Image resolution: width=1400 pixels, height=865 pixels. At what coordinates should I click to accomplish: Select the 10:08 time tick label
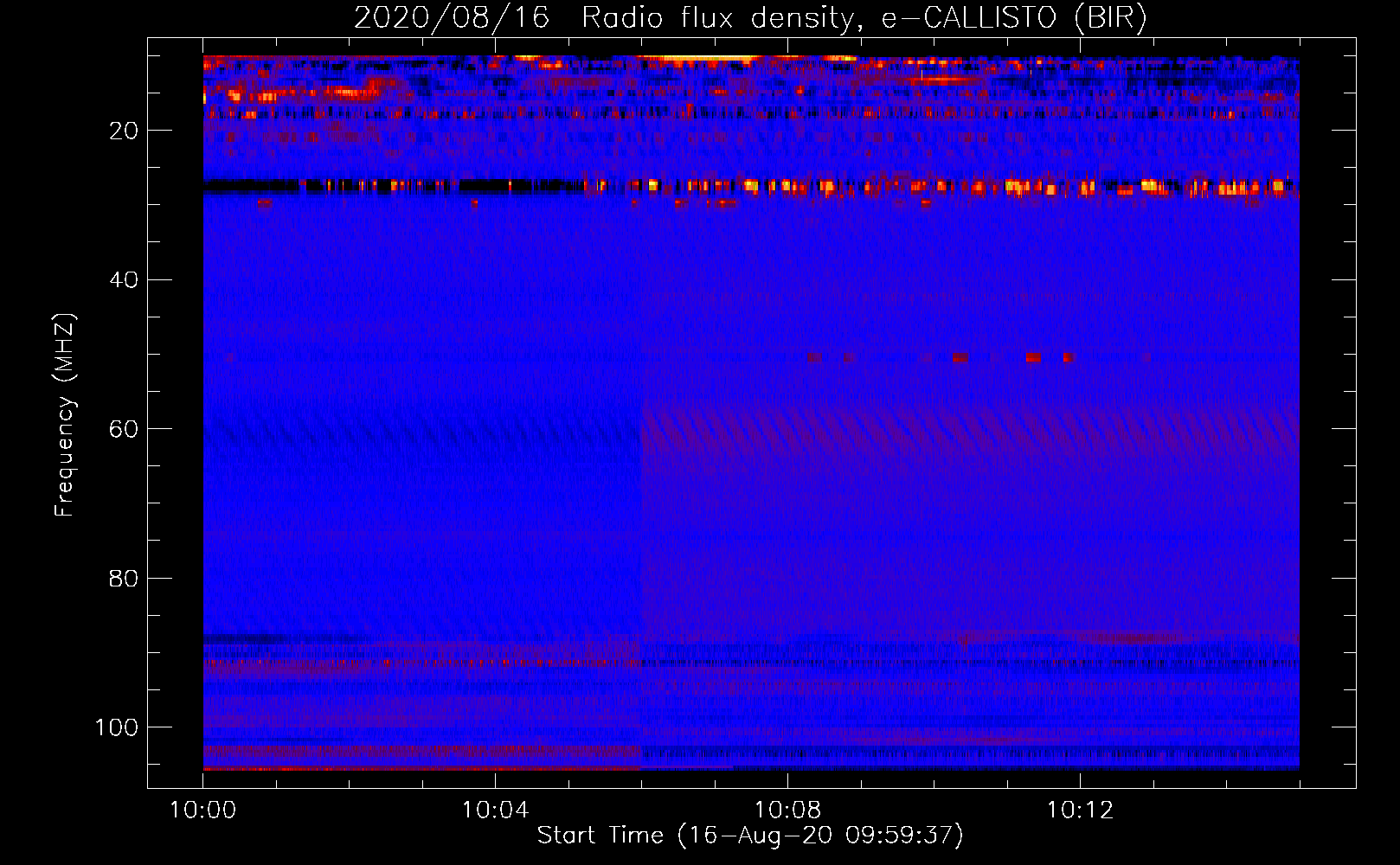787,811
